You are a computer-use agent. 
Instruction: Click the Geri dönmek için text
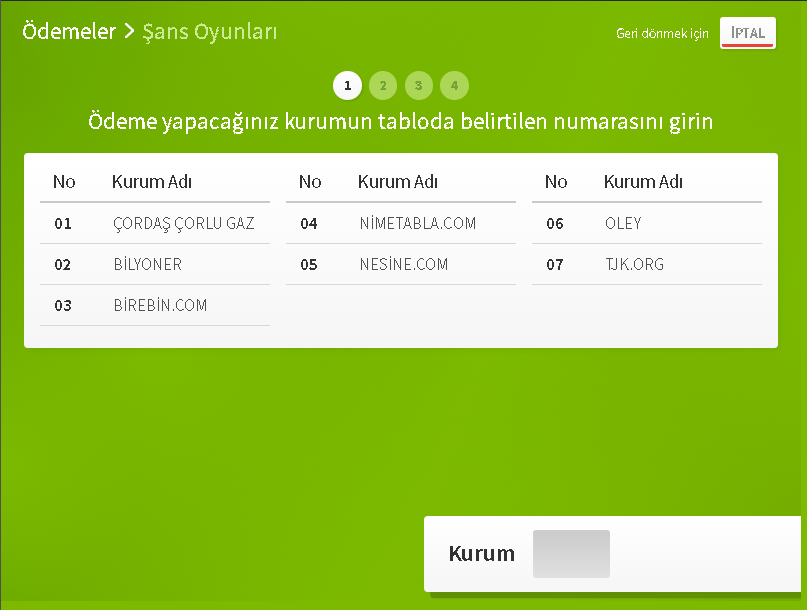coord(662,33)
